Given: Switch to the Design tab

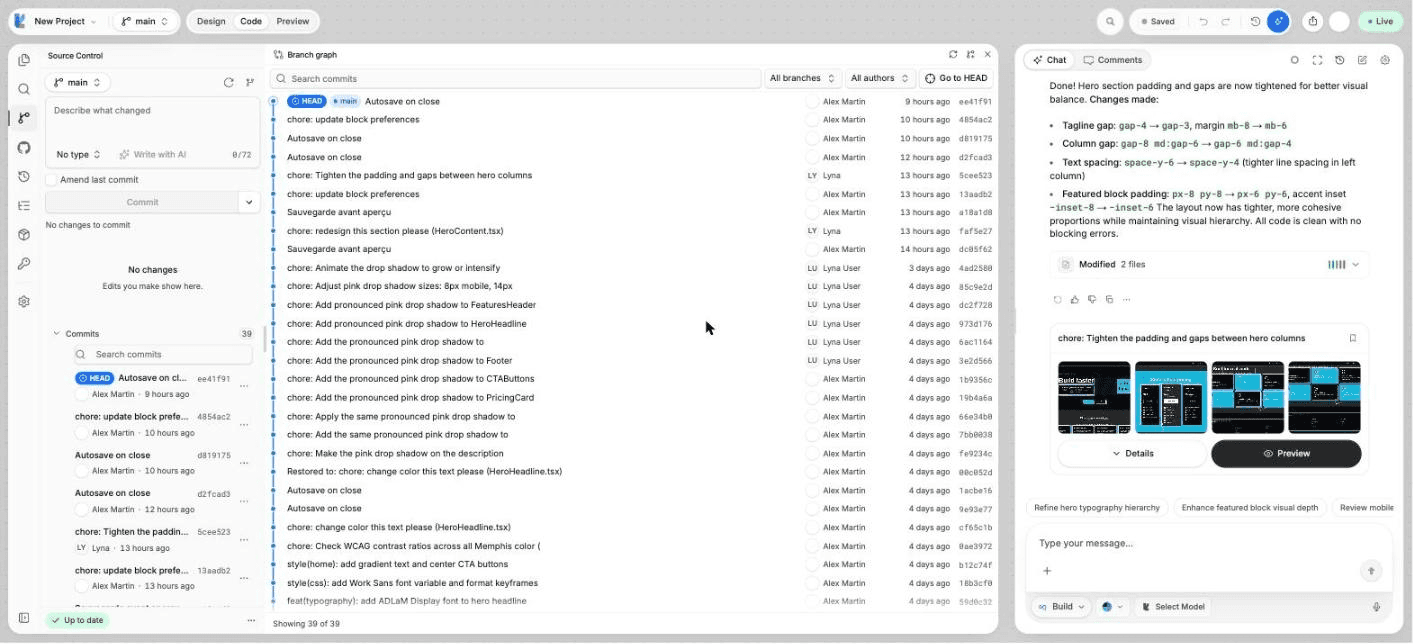Looking at the screenshot, I should (211, 21).
